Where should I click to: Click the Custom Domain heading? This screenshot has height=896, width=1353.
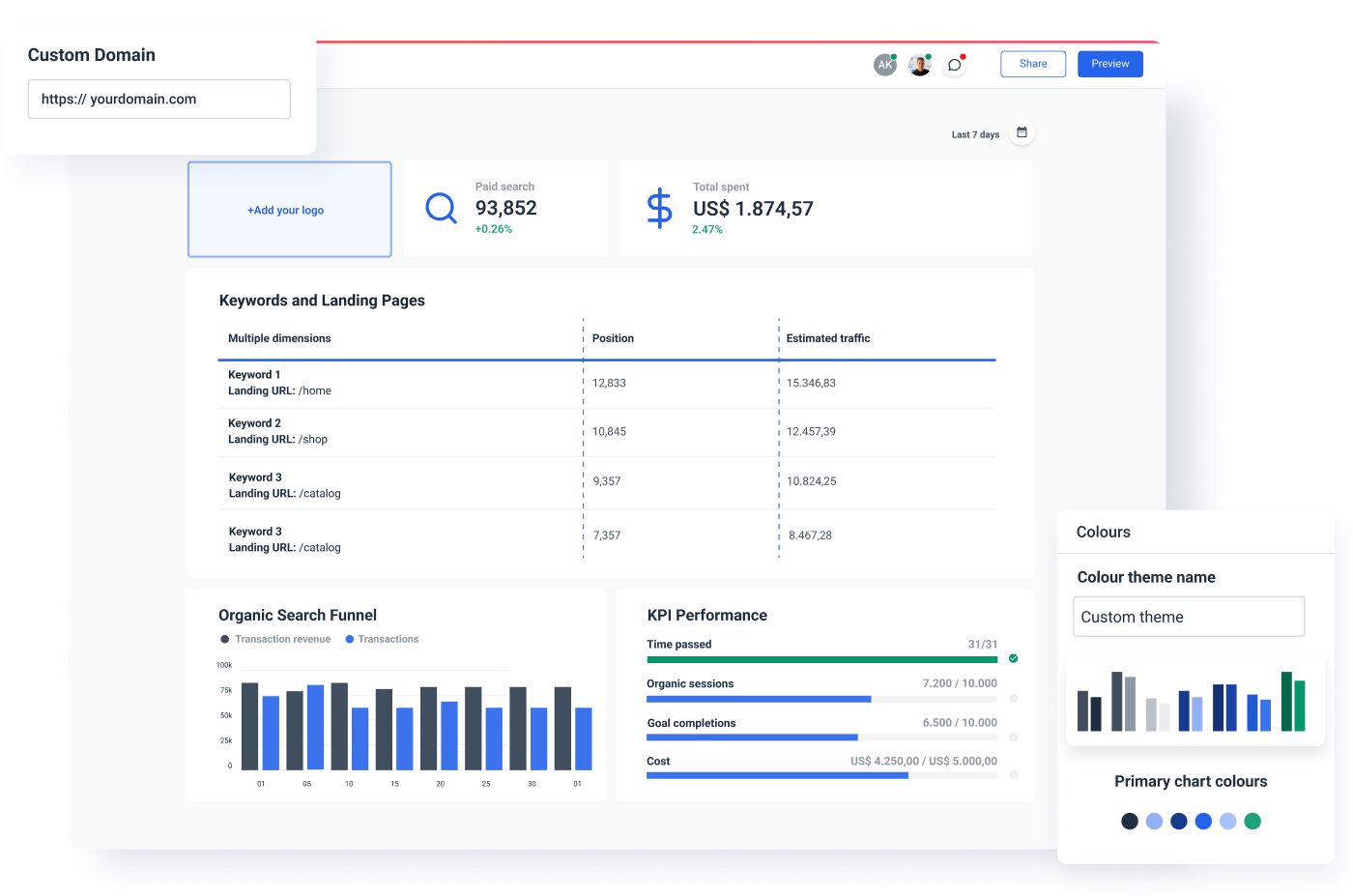92,55
